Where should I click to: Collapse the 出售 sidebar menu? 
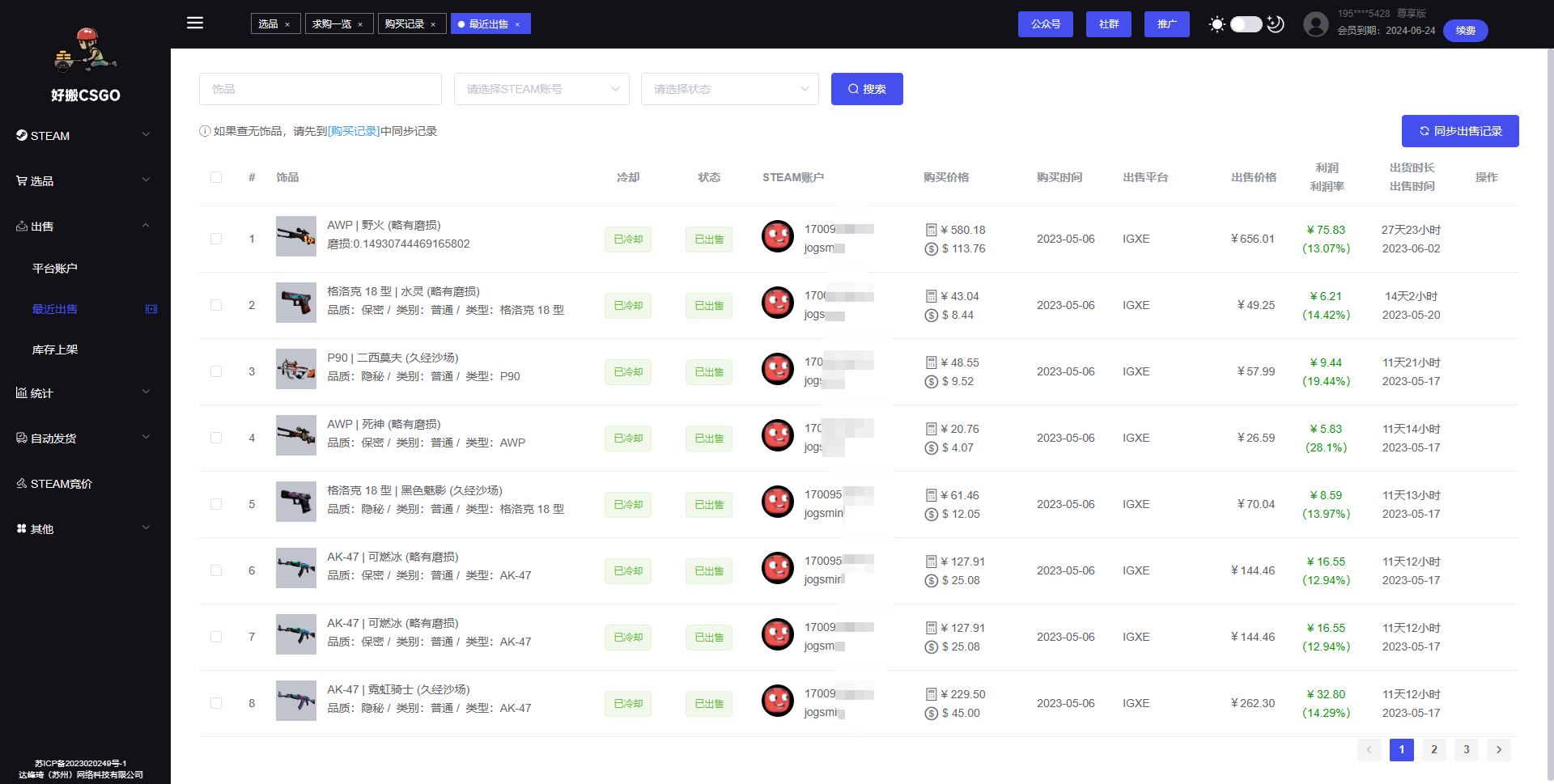click(x=85, y=227)
